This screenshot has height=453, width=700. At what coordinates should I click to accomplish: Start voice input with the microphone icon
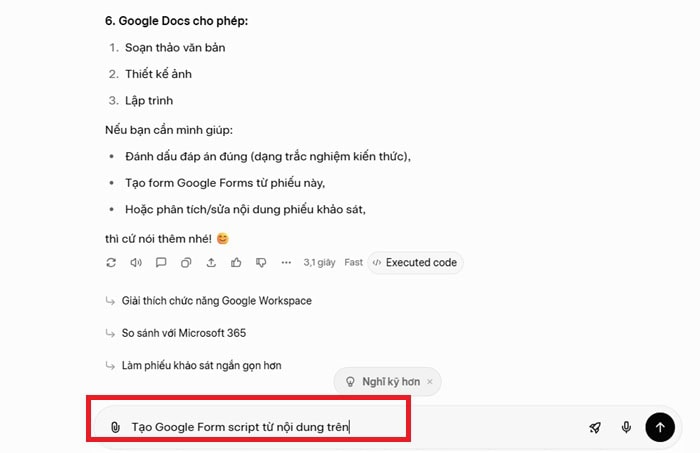tap(626, 427)
